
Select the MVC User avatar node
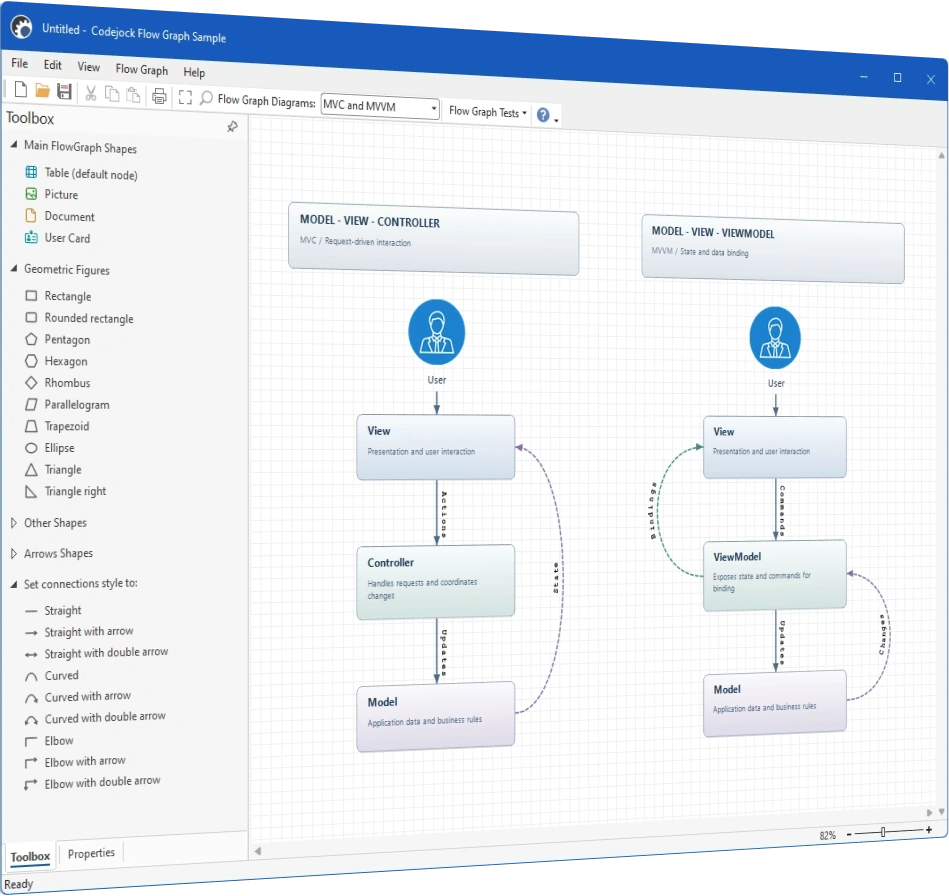pos(436,332)
